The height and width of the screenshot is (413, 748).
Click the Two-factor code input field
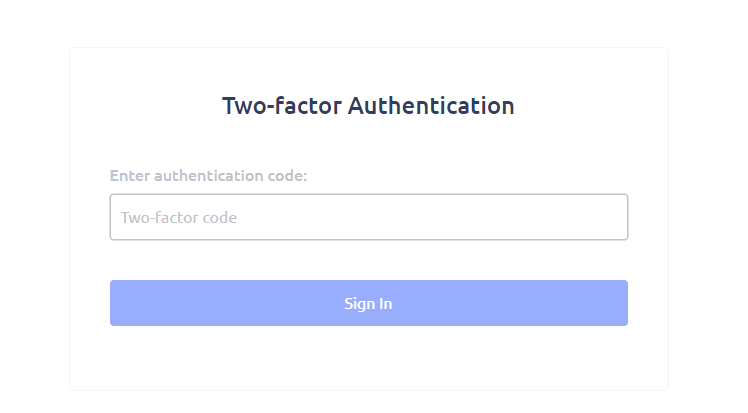click(x=369, y=217)
